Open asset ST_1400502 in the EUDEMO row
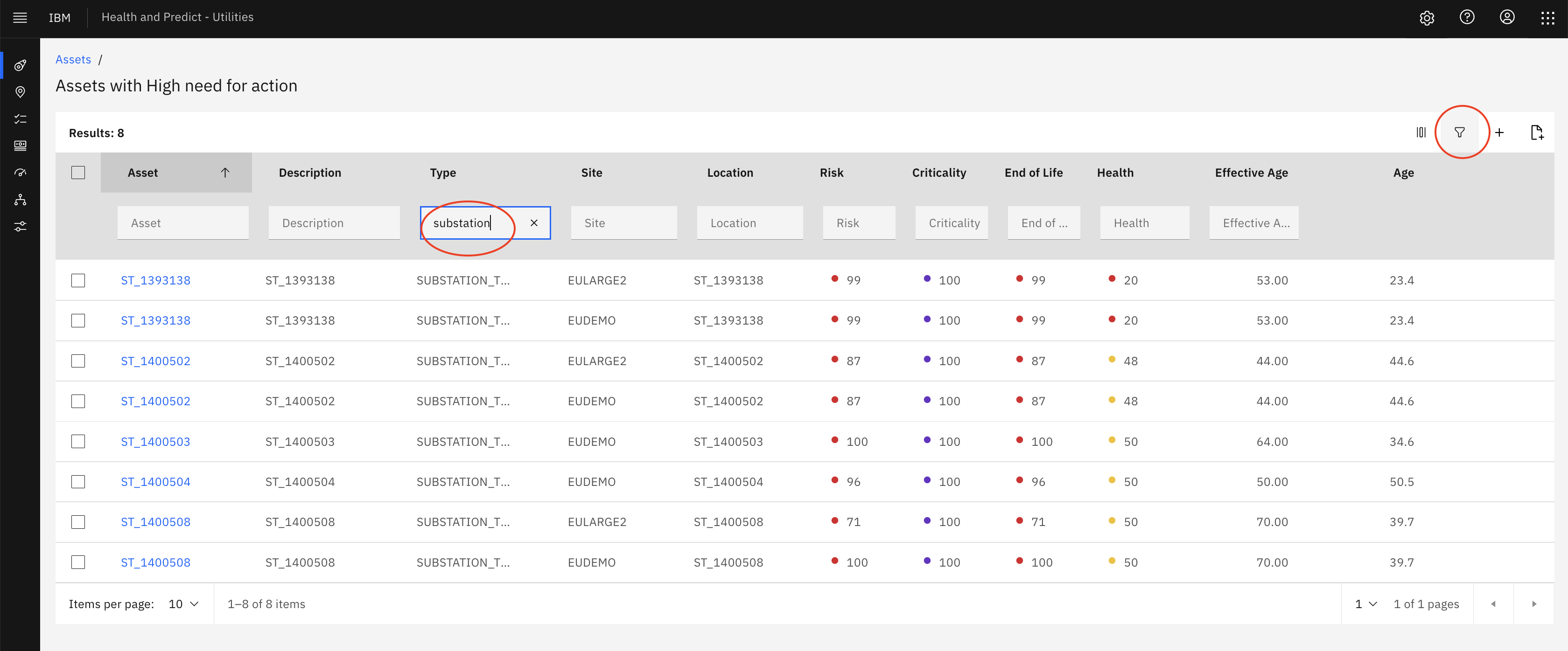The width and height of the screenshot is (1568, 651). pyautogui.click(x=155, y=401)
